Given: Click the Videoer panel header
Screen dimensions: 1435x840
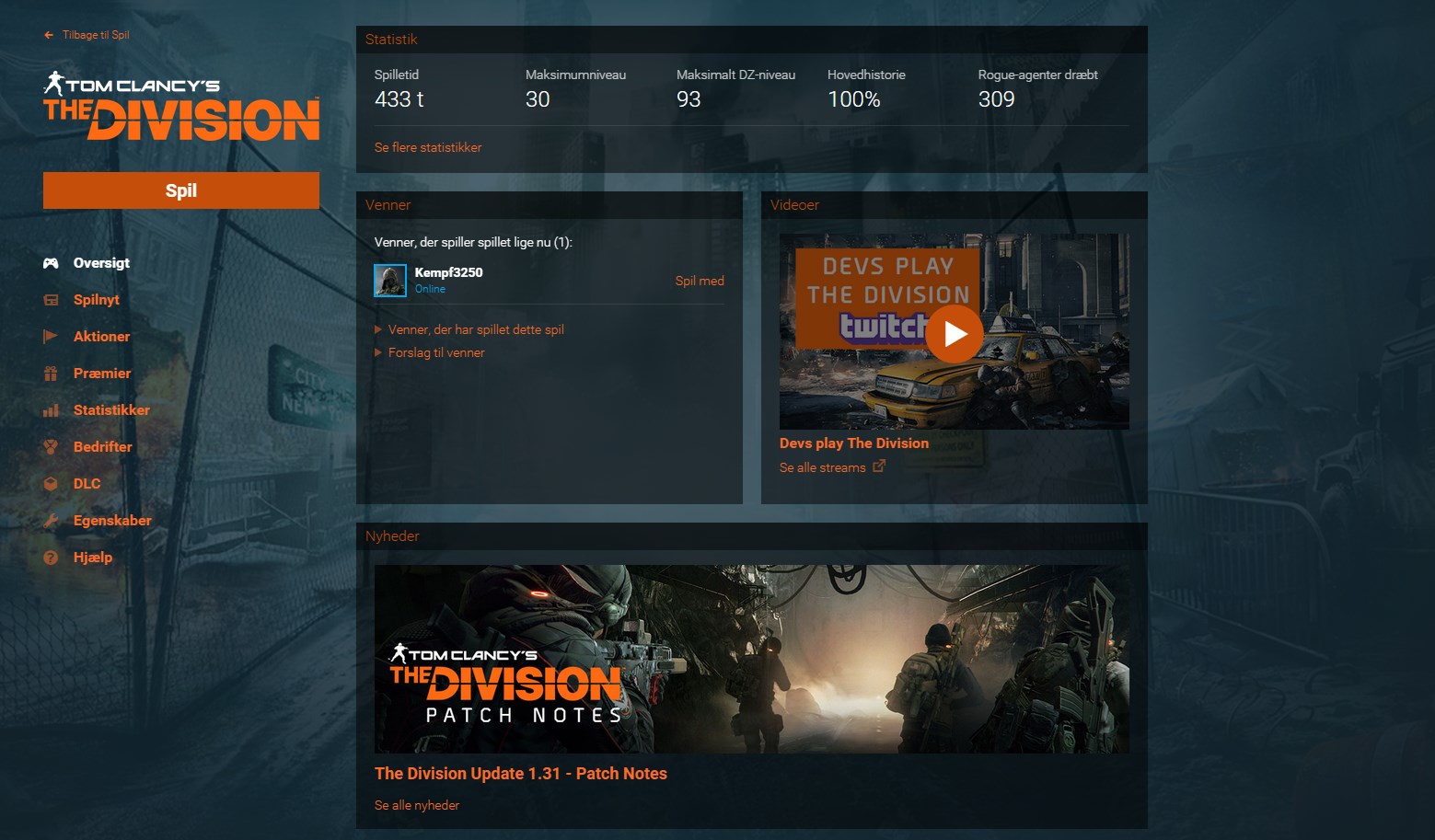Looking at the screenshot, I should point(955,205).
